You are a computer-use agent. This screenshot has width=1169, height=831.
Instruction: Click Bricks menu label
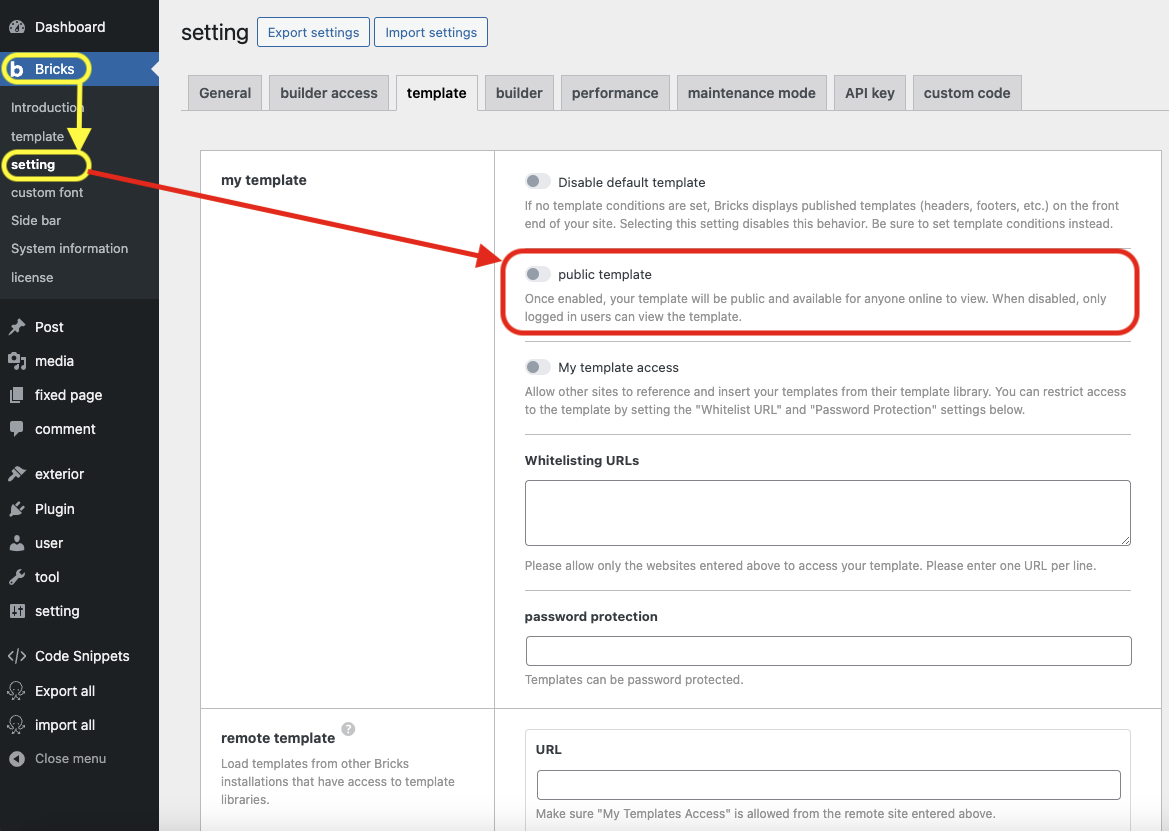click(54, 69)
